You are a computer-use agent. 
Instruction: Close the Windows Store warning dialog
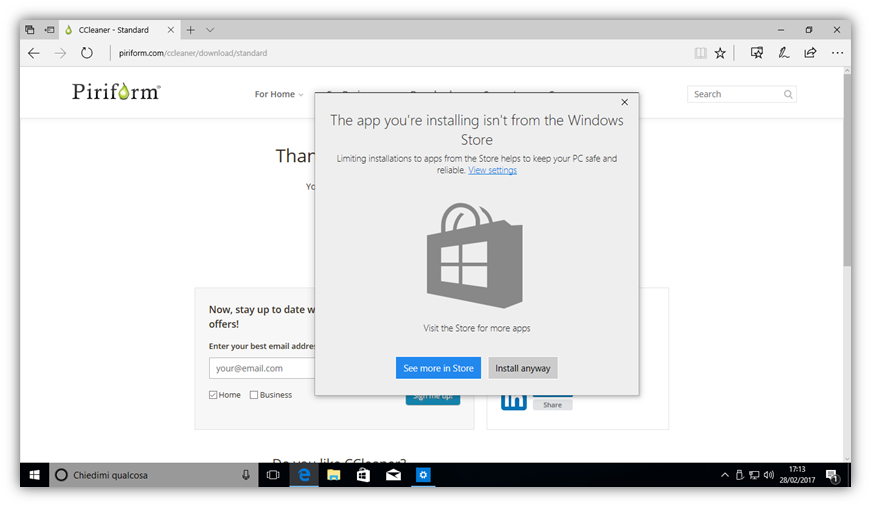click(624, 102)
